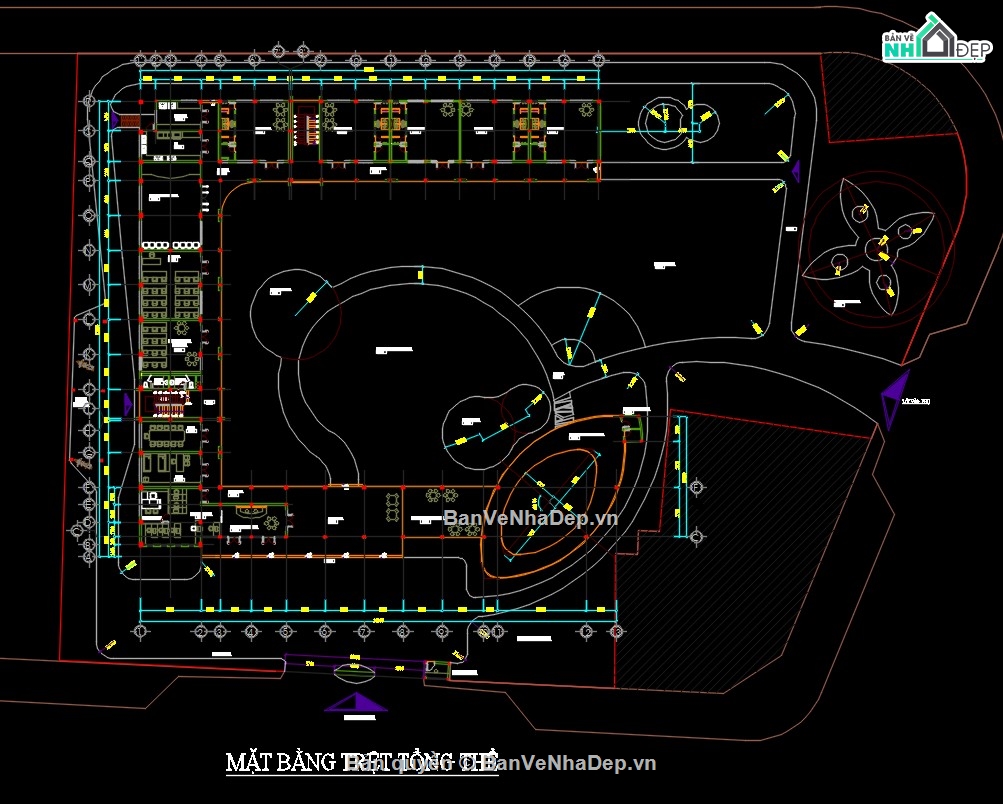Screen dimensions: 1003x804
Task: Click the orange oval building center
Action: tap(551, 501)
